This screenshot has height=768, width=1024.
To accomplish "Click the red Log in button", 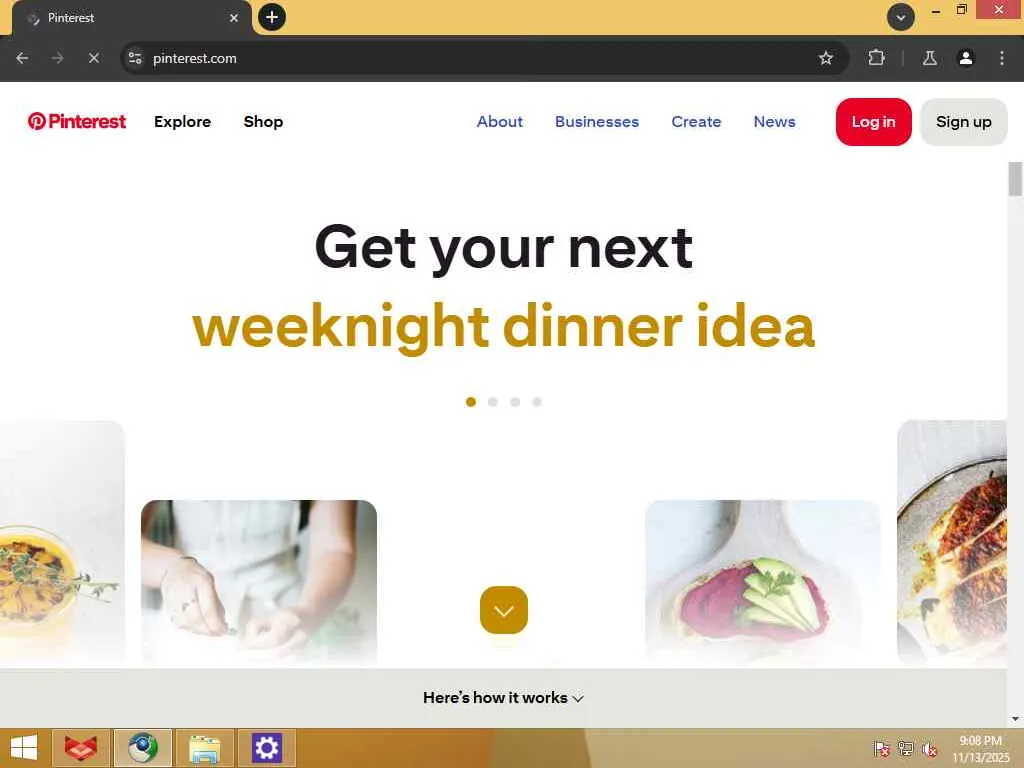I will pyautogui.click(x=873, y=121).
